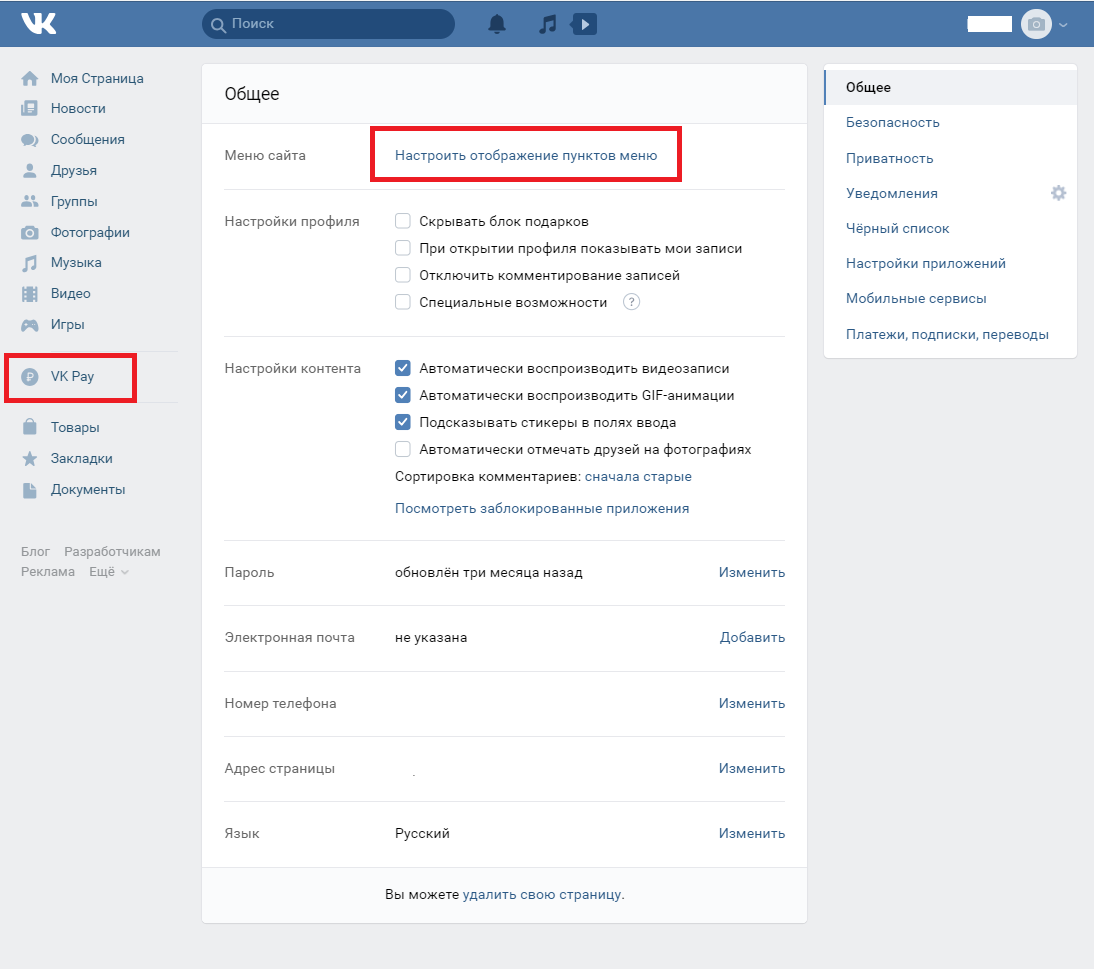Click the film icon beside Видео
The width and height of the screenshot is (1094, 969).
pos(29,294)
